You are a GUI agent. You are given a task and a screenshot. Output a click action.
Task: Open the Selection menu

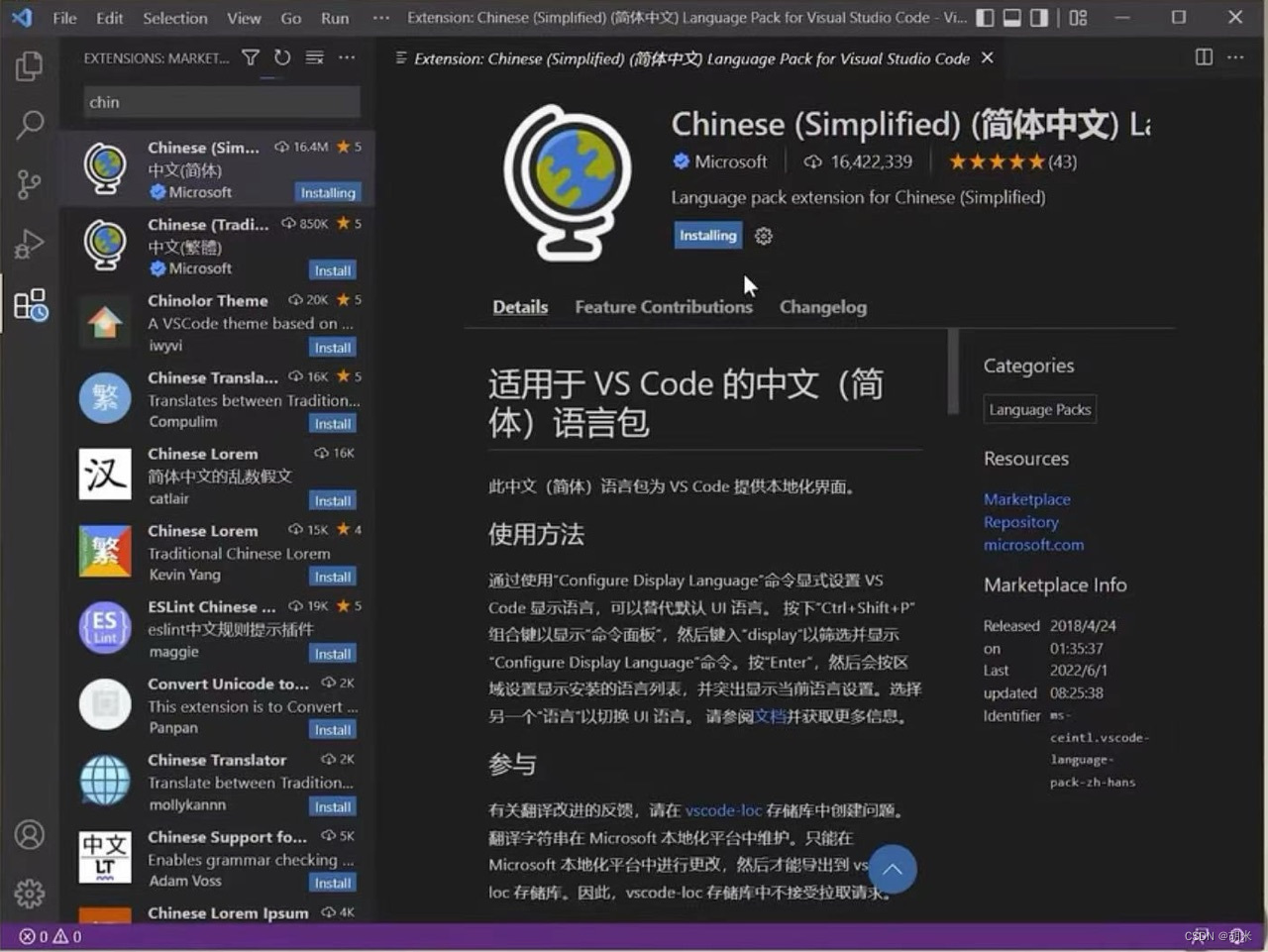pyautogui.click(x=175, y=18)
